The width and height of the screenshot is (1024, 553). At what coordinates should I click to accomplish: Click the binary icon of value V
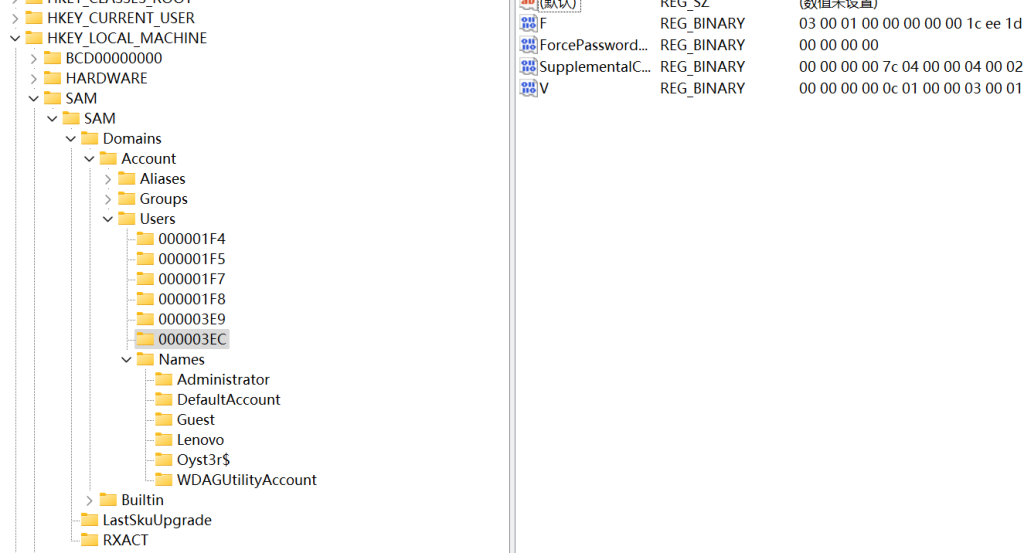528,89
